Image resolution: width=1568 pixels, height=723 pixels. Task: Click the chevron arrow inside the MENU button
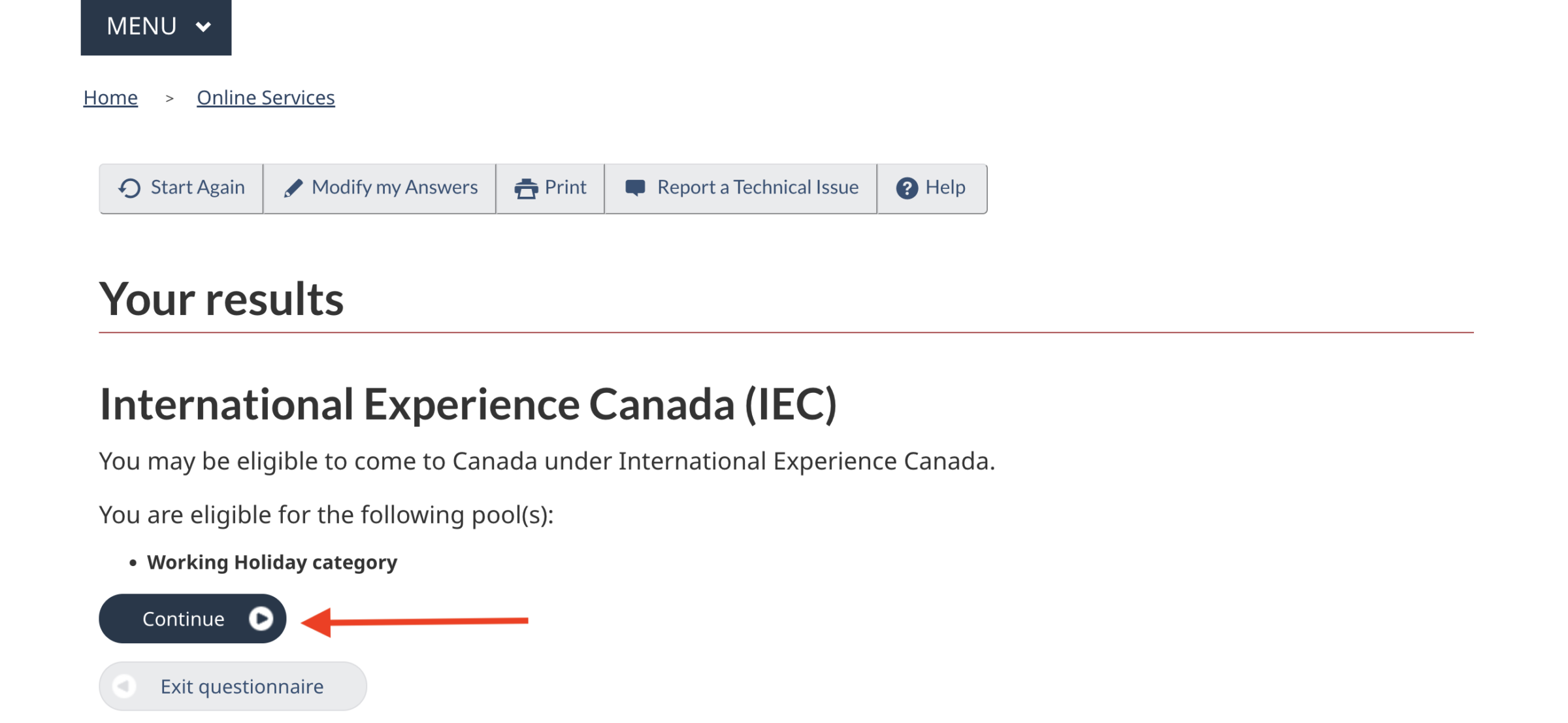click(x=203, y=27)
